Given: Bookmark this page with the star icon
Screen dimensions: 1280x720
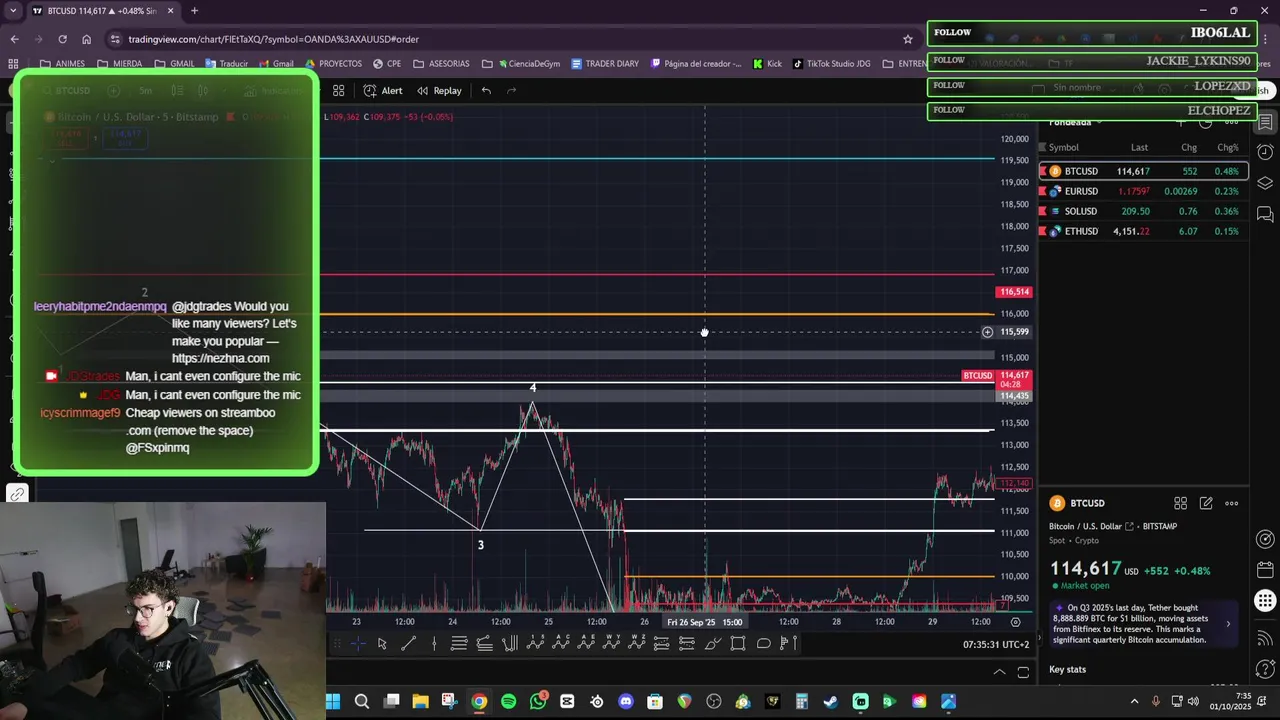Looking at the screenshot, I should pos(908,39).
